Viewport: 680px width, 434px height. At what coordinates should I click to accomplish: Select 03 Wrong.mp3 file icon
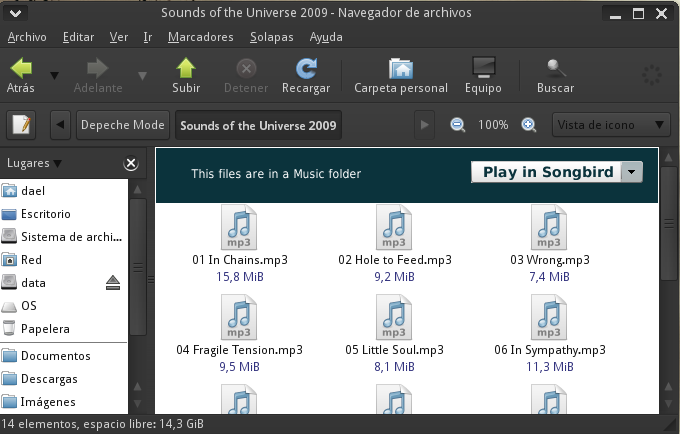tap(549, 227)
